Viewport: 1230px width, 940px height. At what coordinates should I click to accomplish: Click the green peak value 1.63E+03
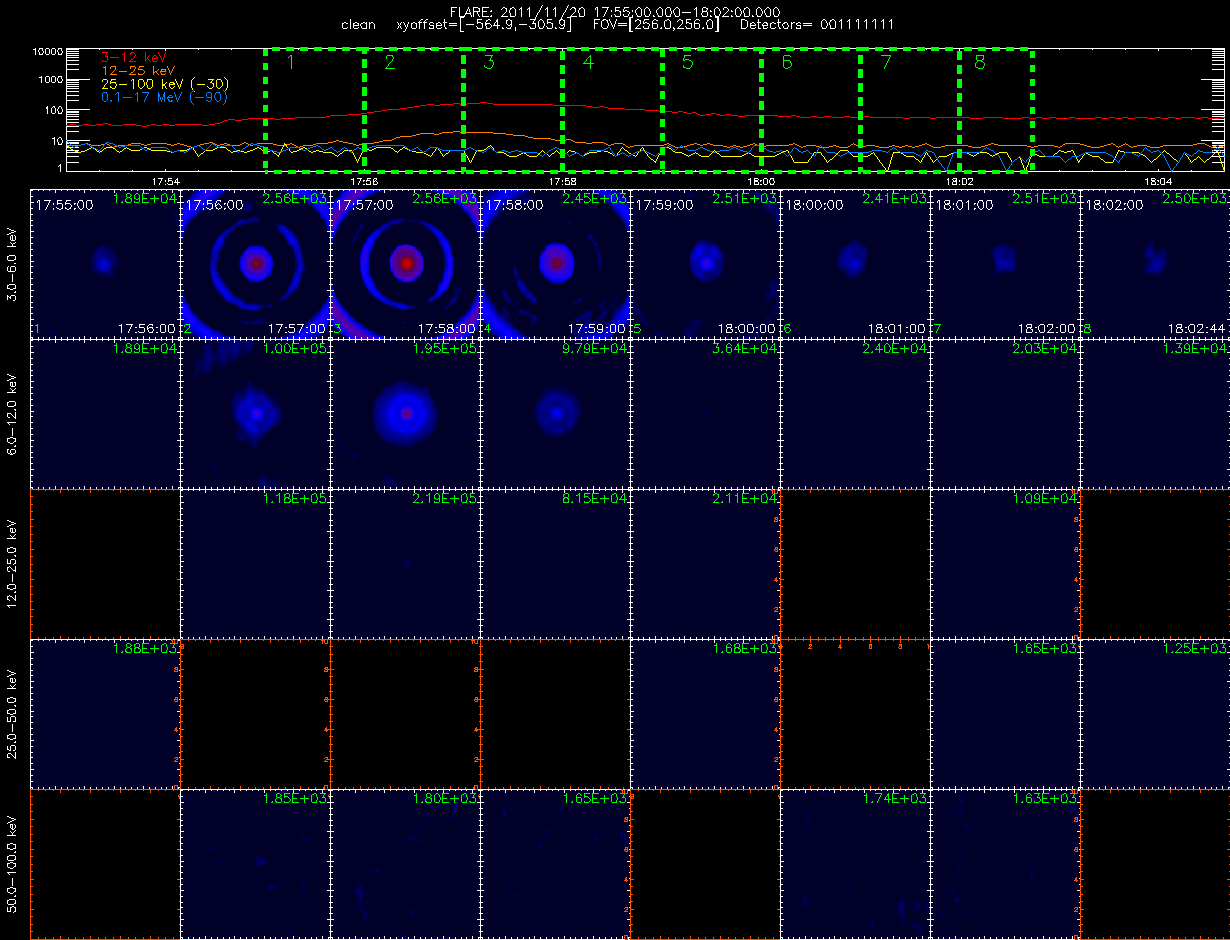1045,798
